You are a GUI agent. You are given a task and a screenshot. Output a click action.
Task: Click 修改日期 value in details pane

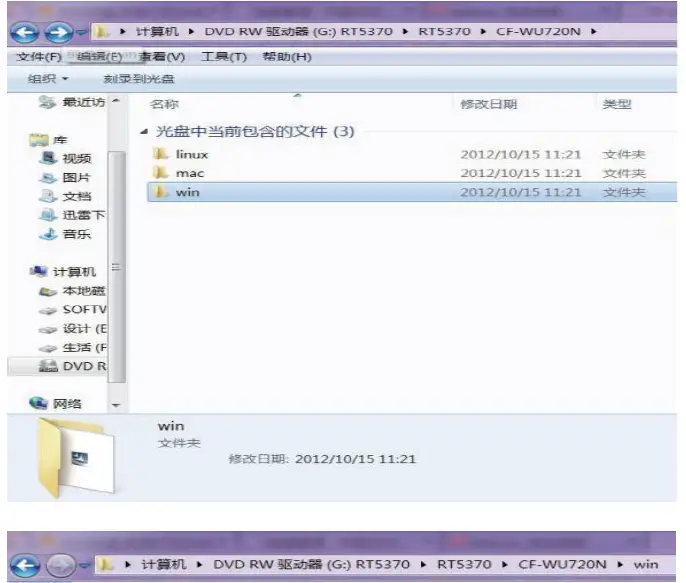click(355, 459)
